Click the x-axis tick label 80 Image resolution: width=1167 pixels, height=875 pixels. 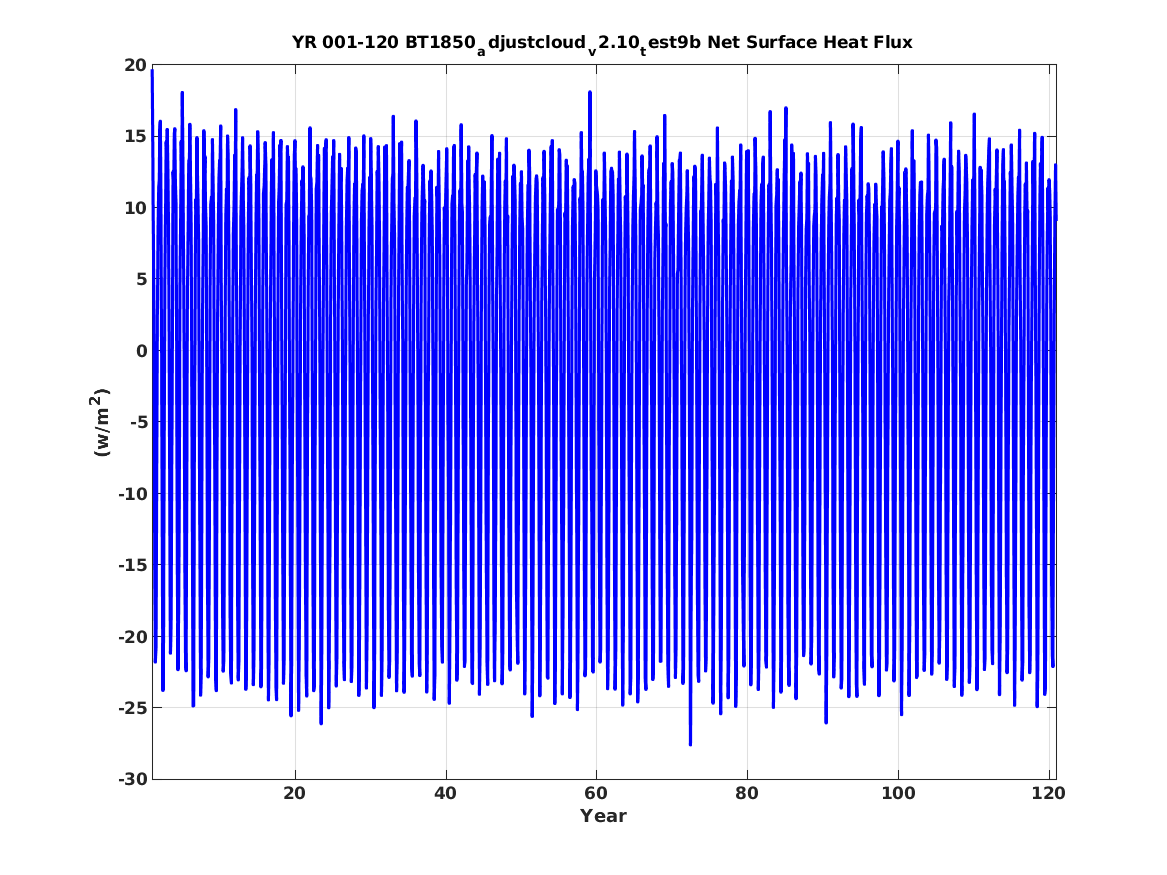coord(746,794)
